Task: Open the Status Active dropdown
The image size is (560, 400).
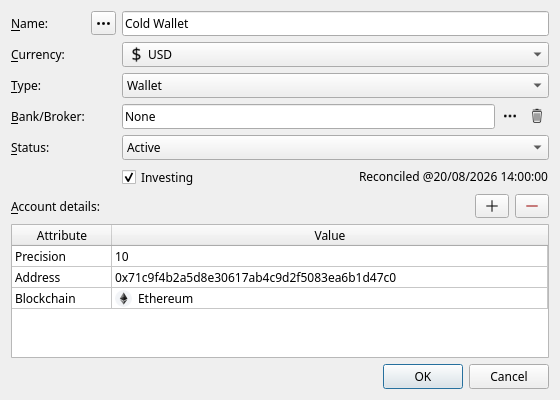Action: point(335,147)
